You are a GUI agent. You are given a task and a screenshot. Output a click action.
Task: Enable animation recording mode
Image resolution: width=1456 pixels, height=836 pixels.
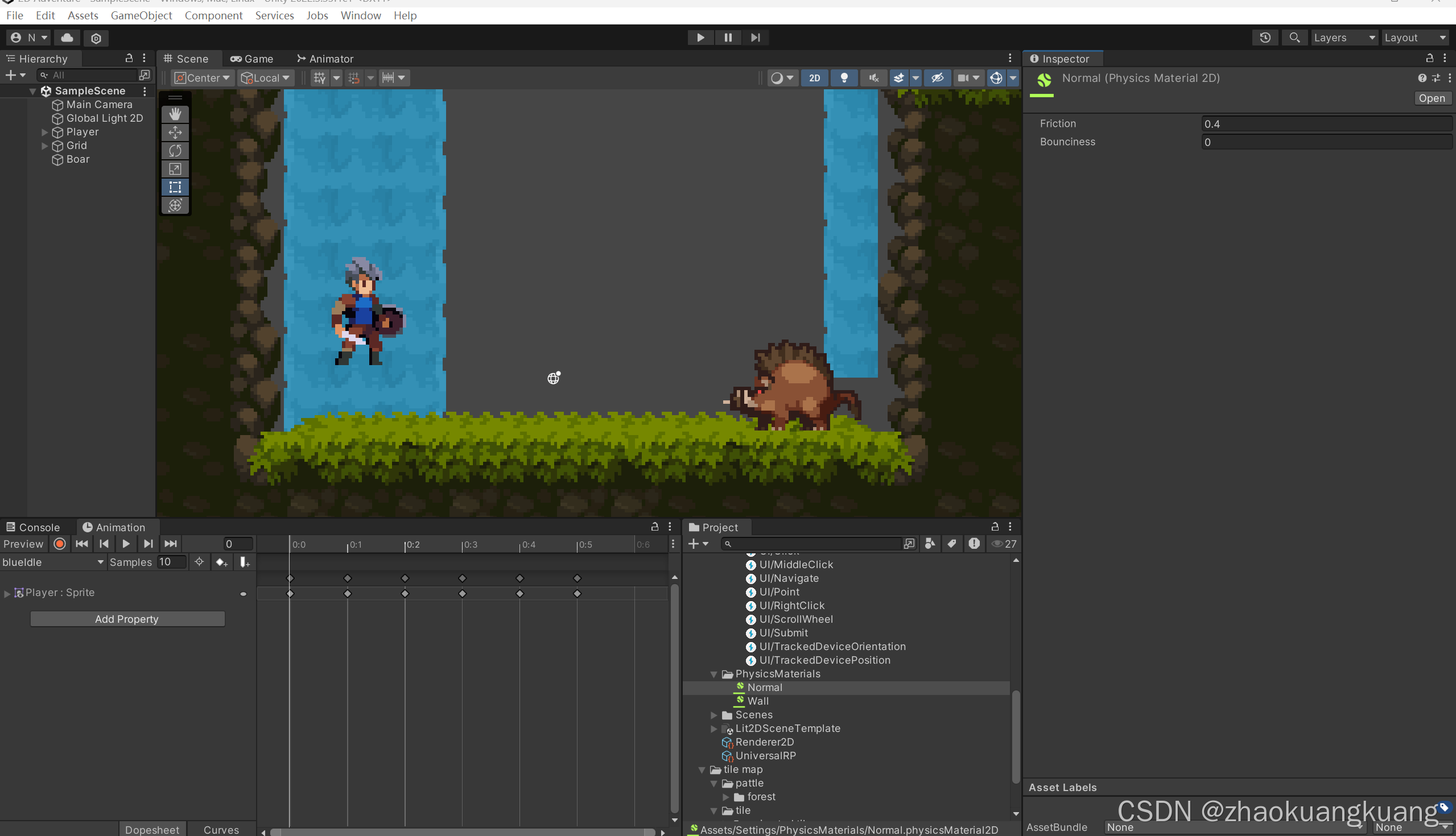[x=60, y=544]
